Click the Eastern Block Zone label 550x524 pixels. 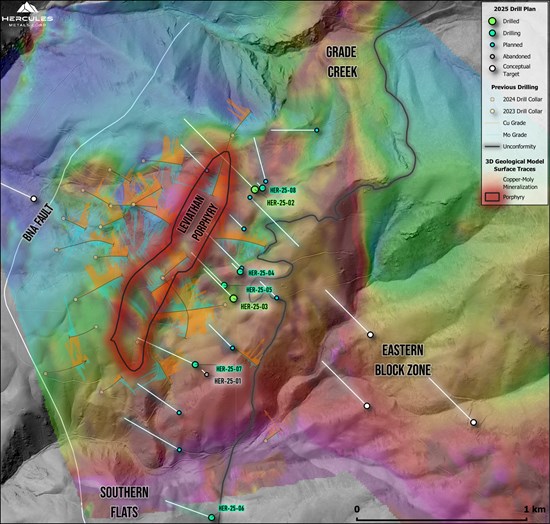click(x=403, y=360)
